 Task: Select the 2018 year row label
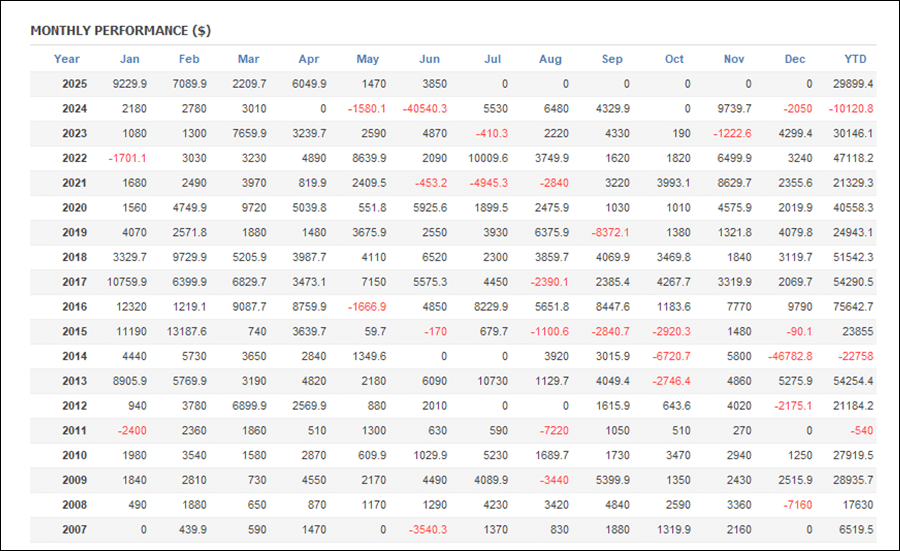[75, 257]
